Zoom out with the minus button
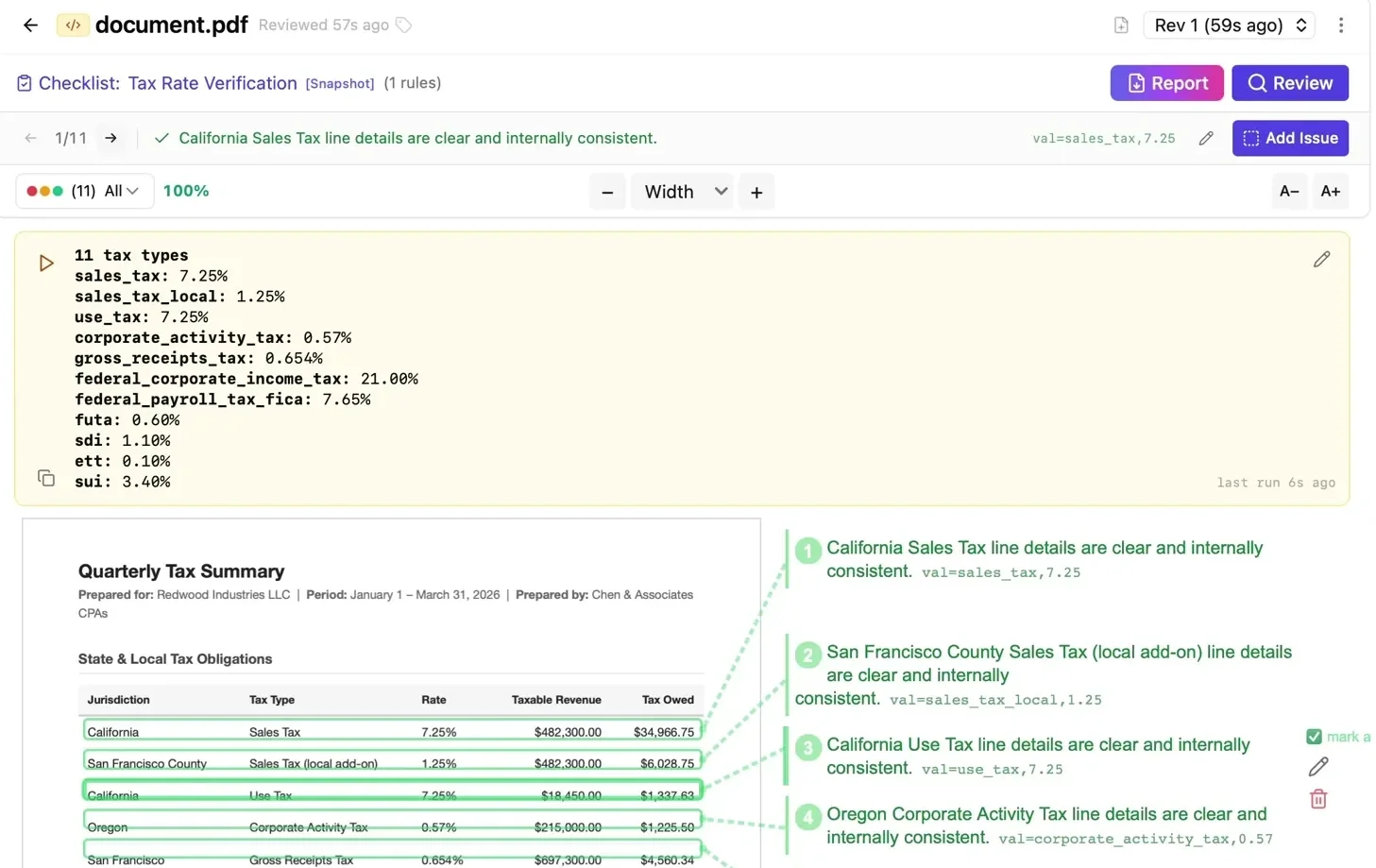The image size is (1376, 868). tap(607, 193)
